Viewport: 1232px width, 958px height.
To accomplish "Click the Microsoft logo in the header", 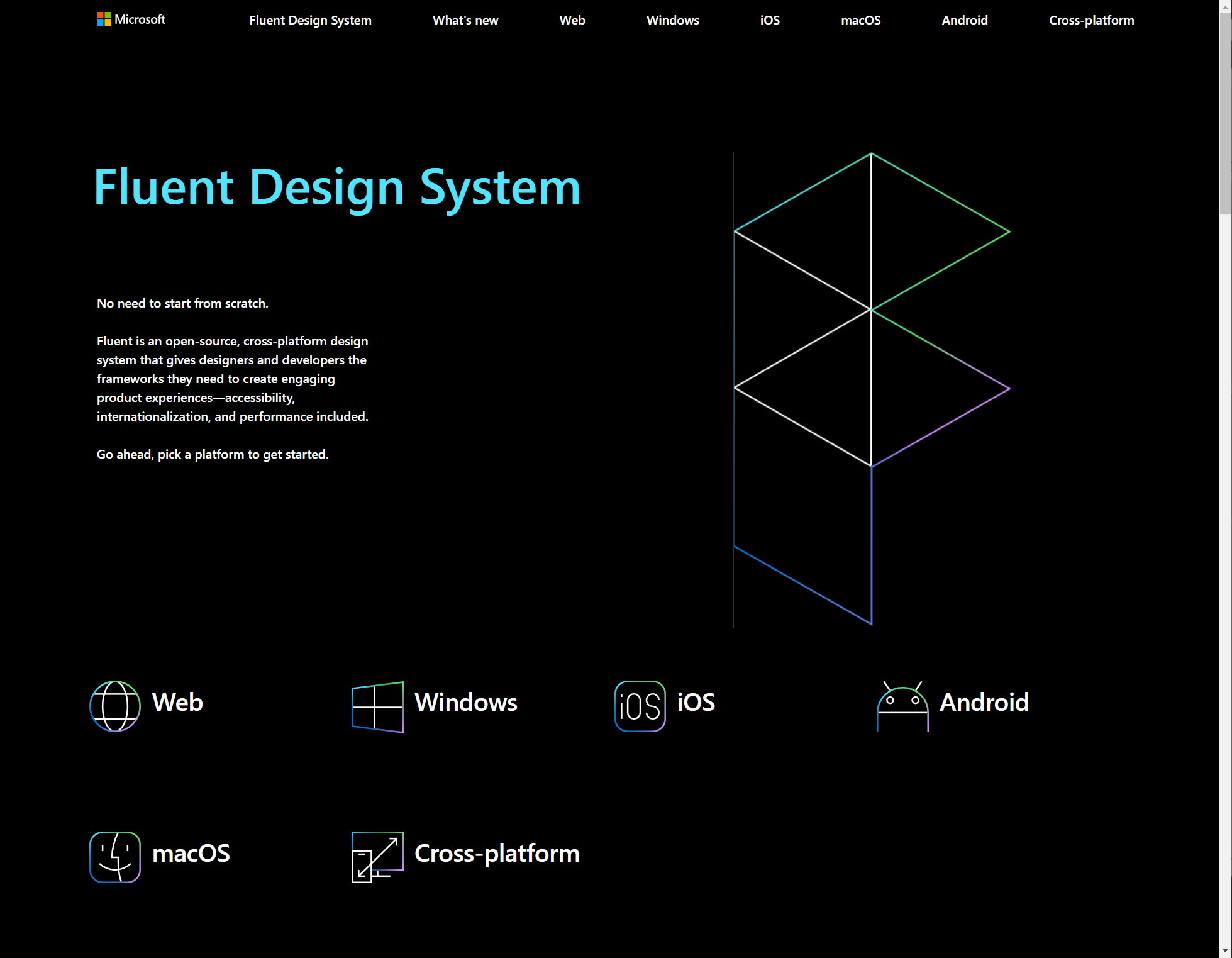I will pyautogui.click(x=131, y=19).
